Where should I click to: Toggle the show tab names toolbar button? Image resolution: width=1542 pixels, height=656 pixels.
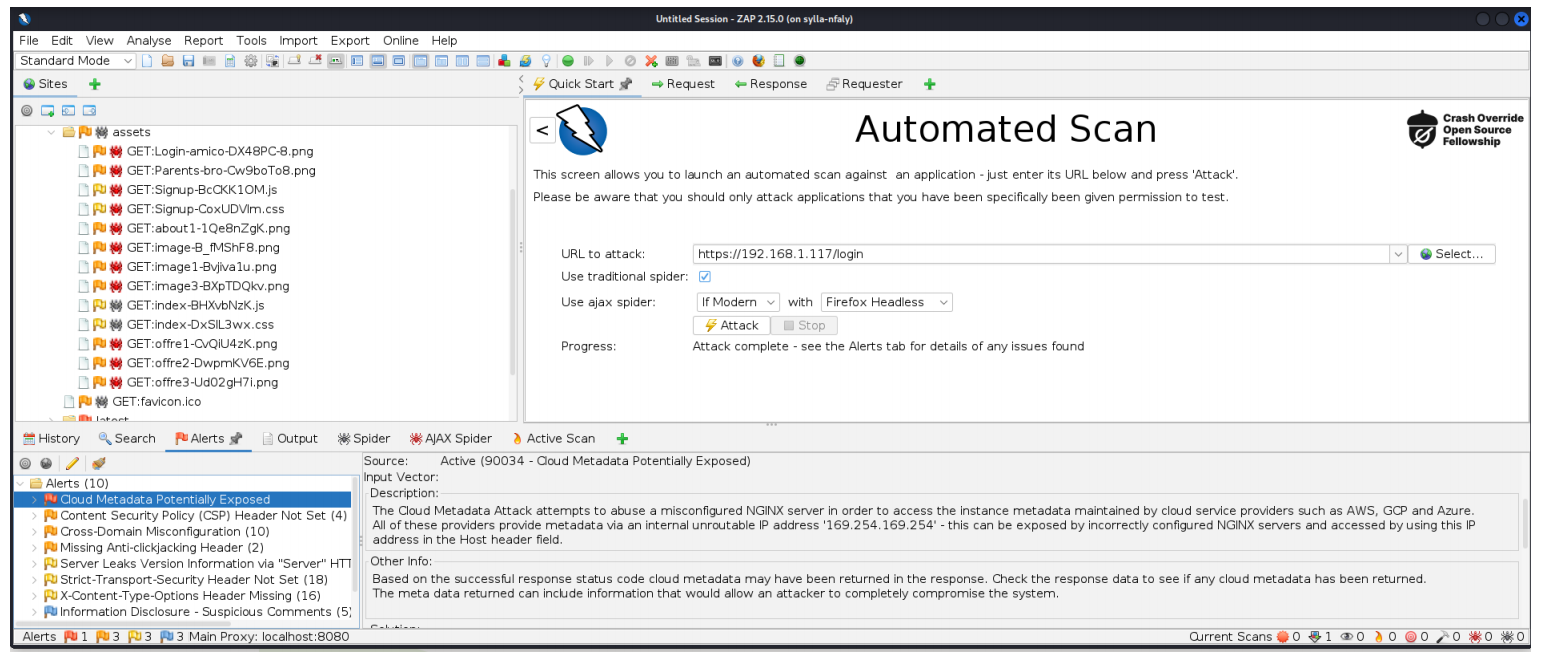tap(335, 61)
